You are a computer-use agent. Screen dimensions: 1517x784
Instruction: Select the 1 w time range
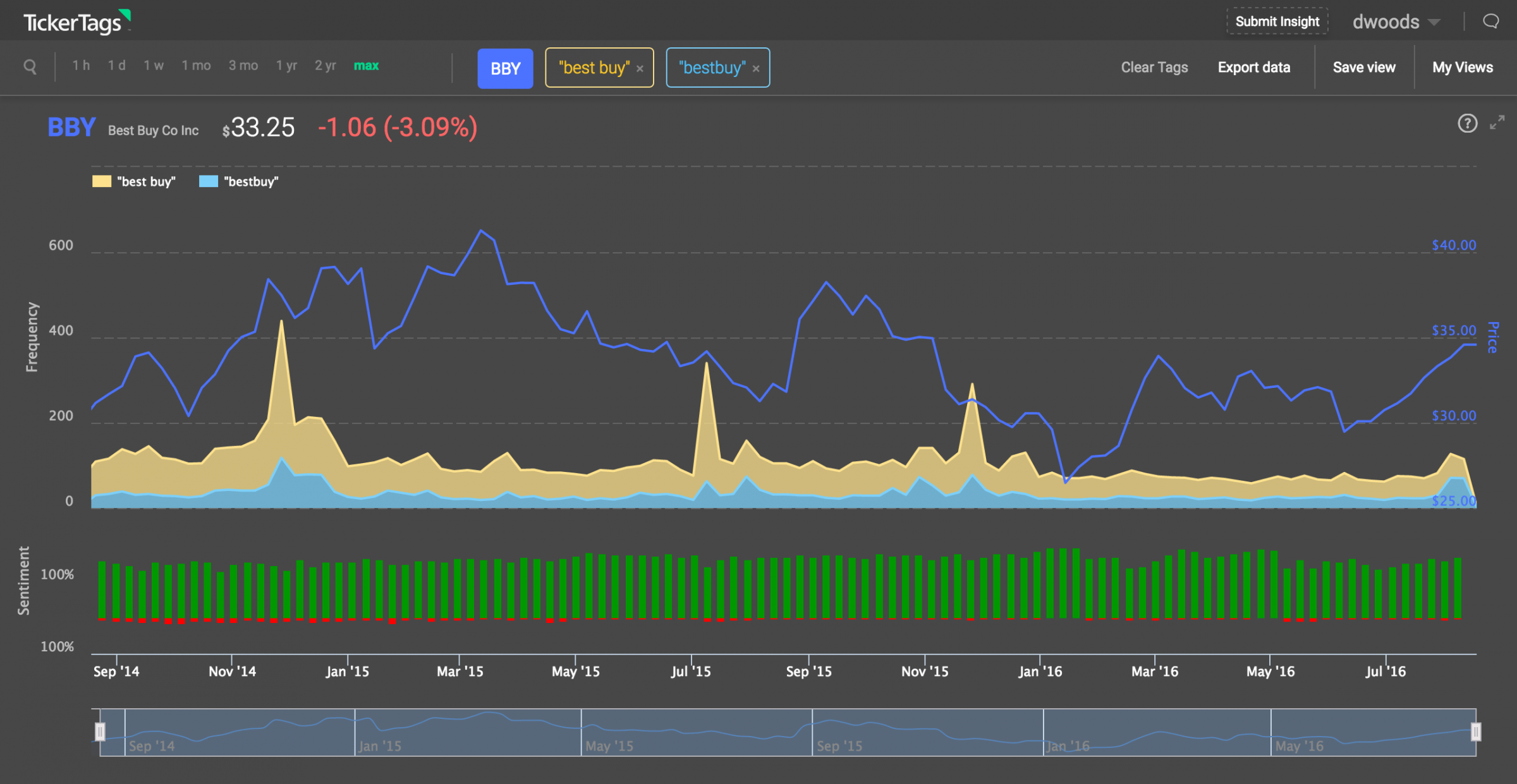tap(154, 66)
